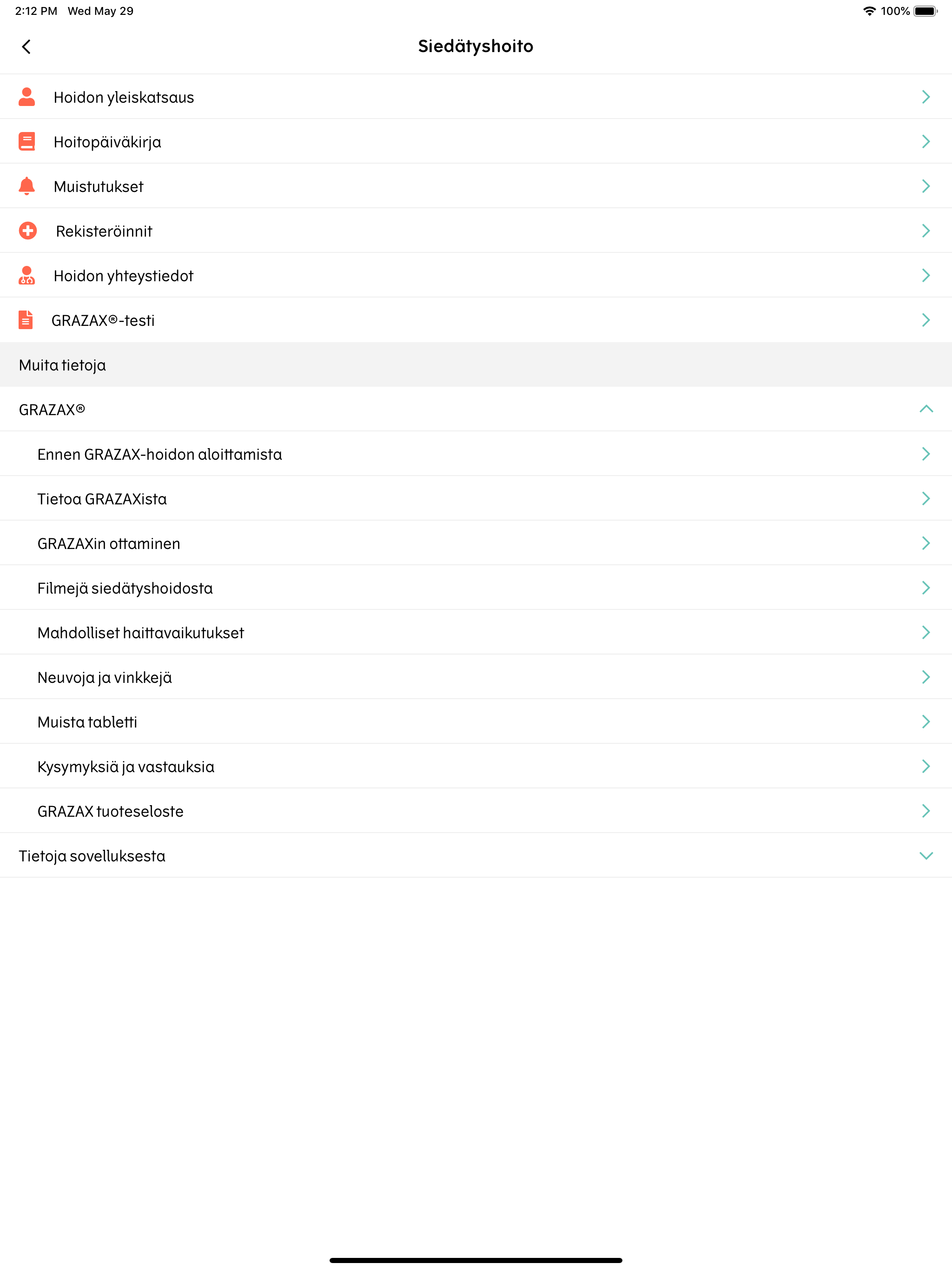
Task: Click the person icon for Hoidon yleiskatsaus
Action: coord(26,96)
